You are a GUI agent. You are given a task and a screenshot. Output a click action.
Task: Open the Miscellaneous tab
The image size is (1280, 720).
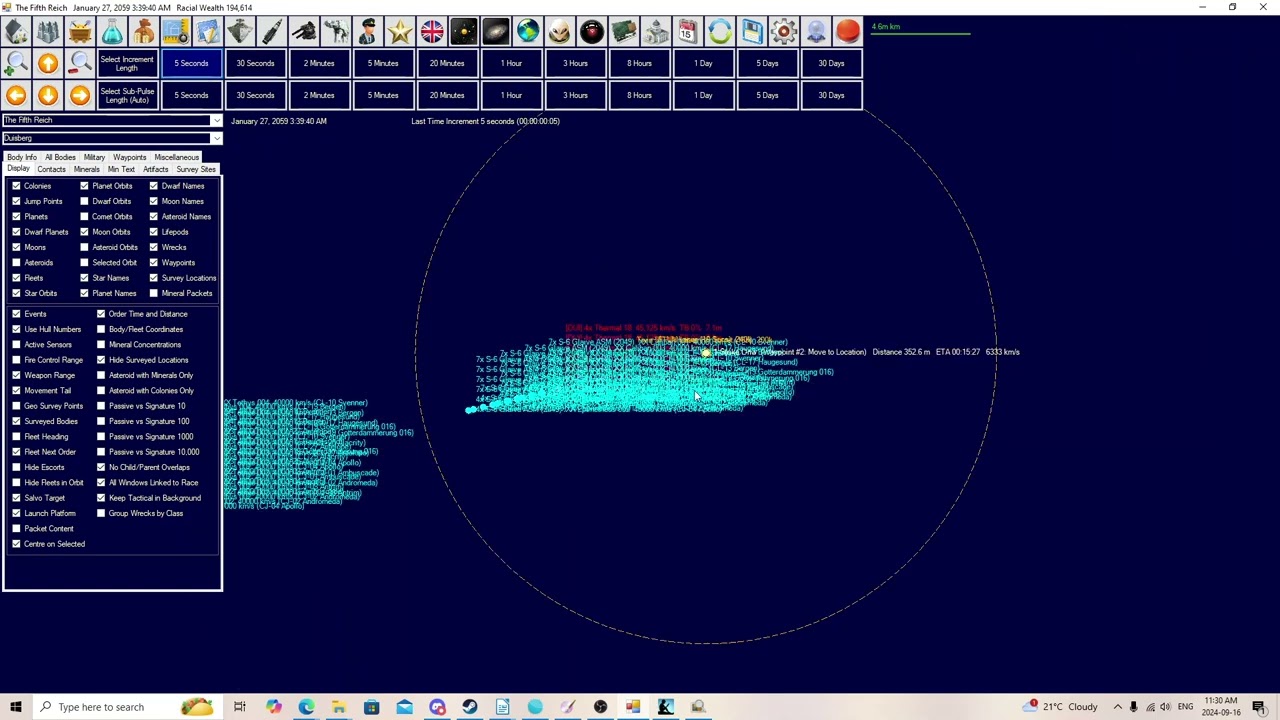click(176, 157)
